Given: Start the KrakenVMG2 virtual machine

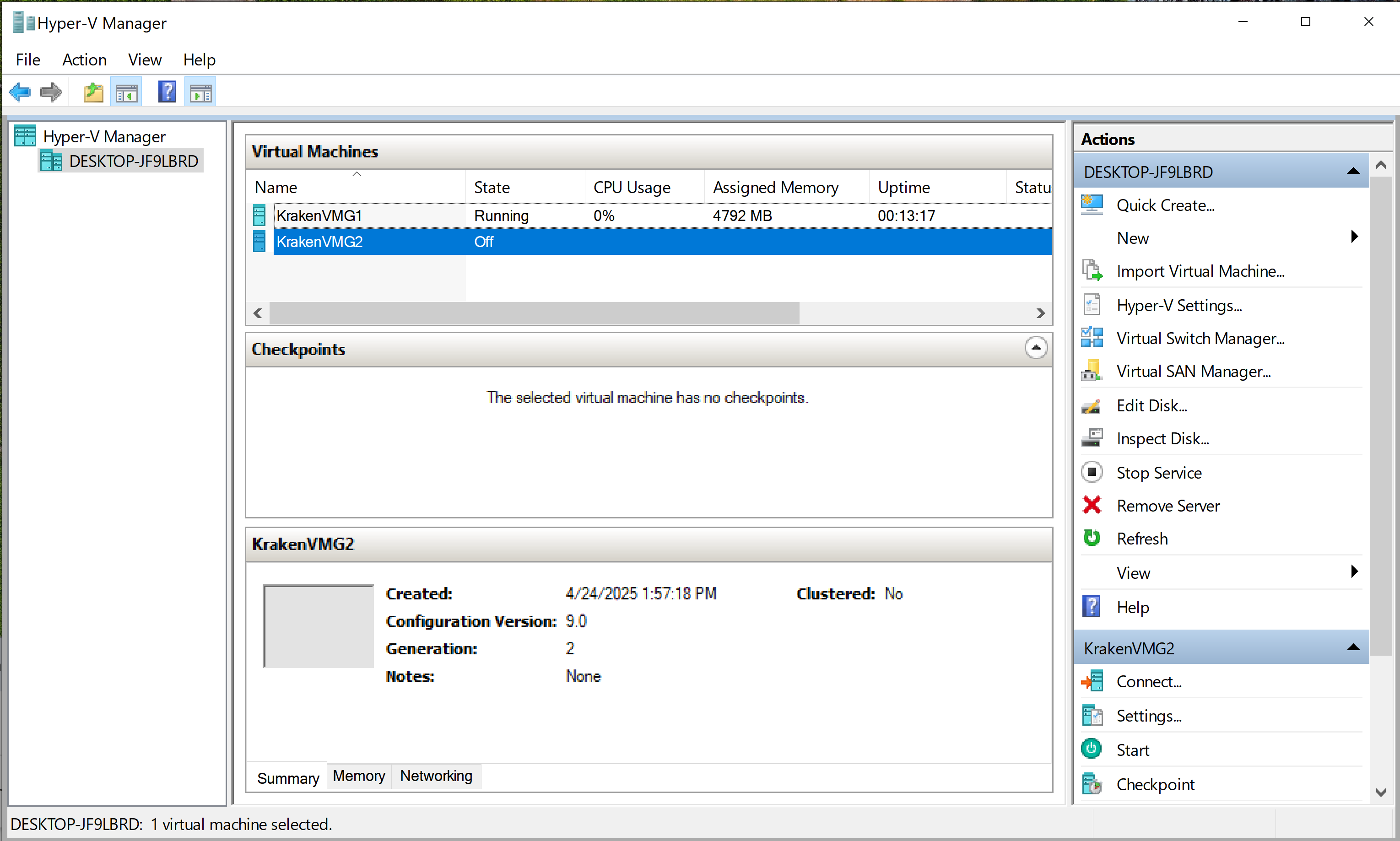Looking at the screenshot, I should coord(1132,750).
